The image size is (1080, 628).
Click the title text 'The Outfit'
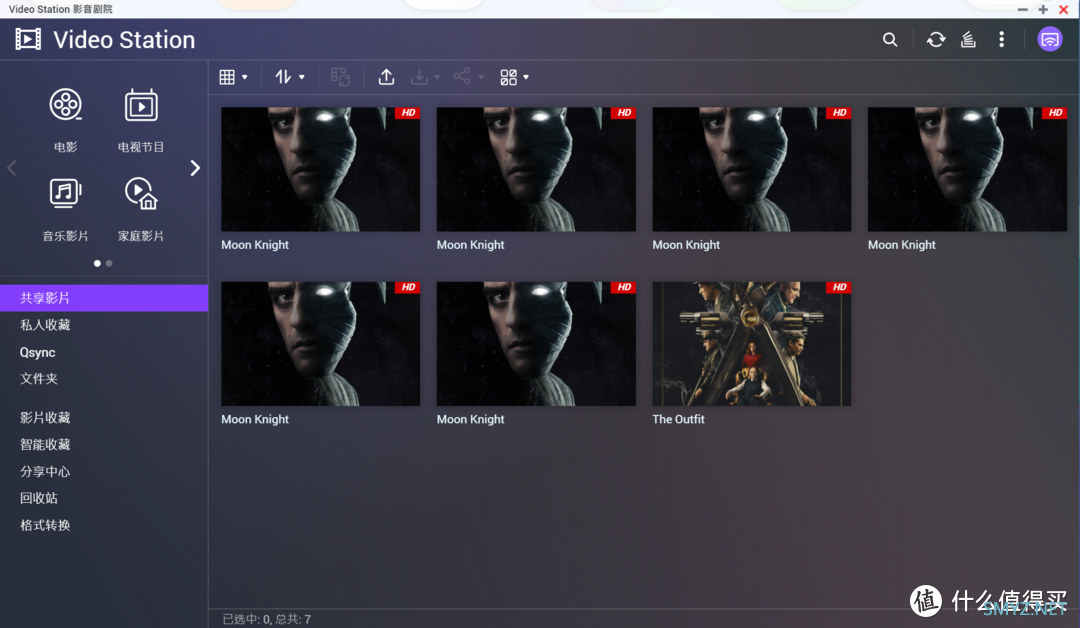click(678, 419)
